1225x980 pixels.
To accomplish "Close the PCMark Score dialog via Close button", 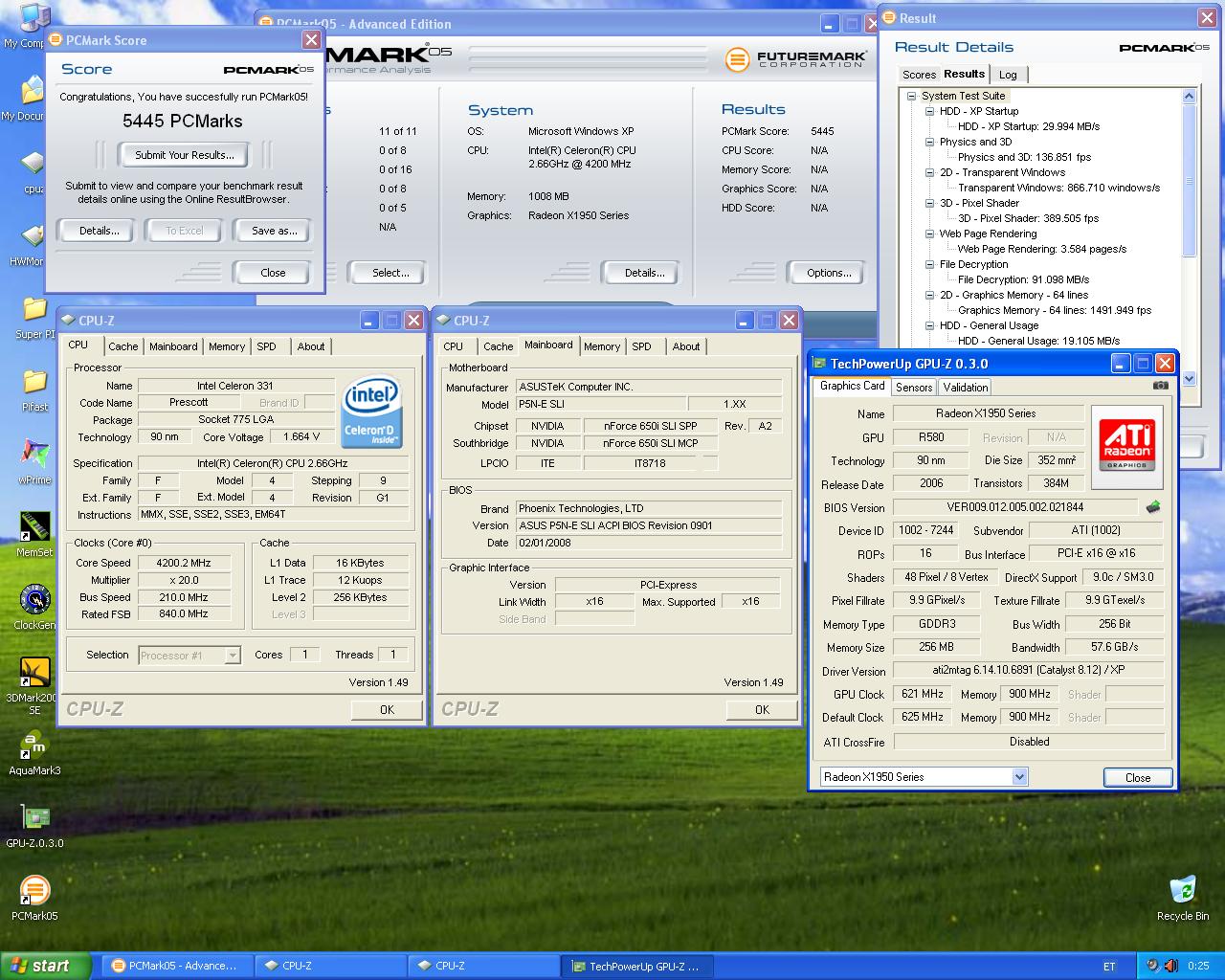I will 273,273.
